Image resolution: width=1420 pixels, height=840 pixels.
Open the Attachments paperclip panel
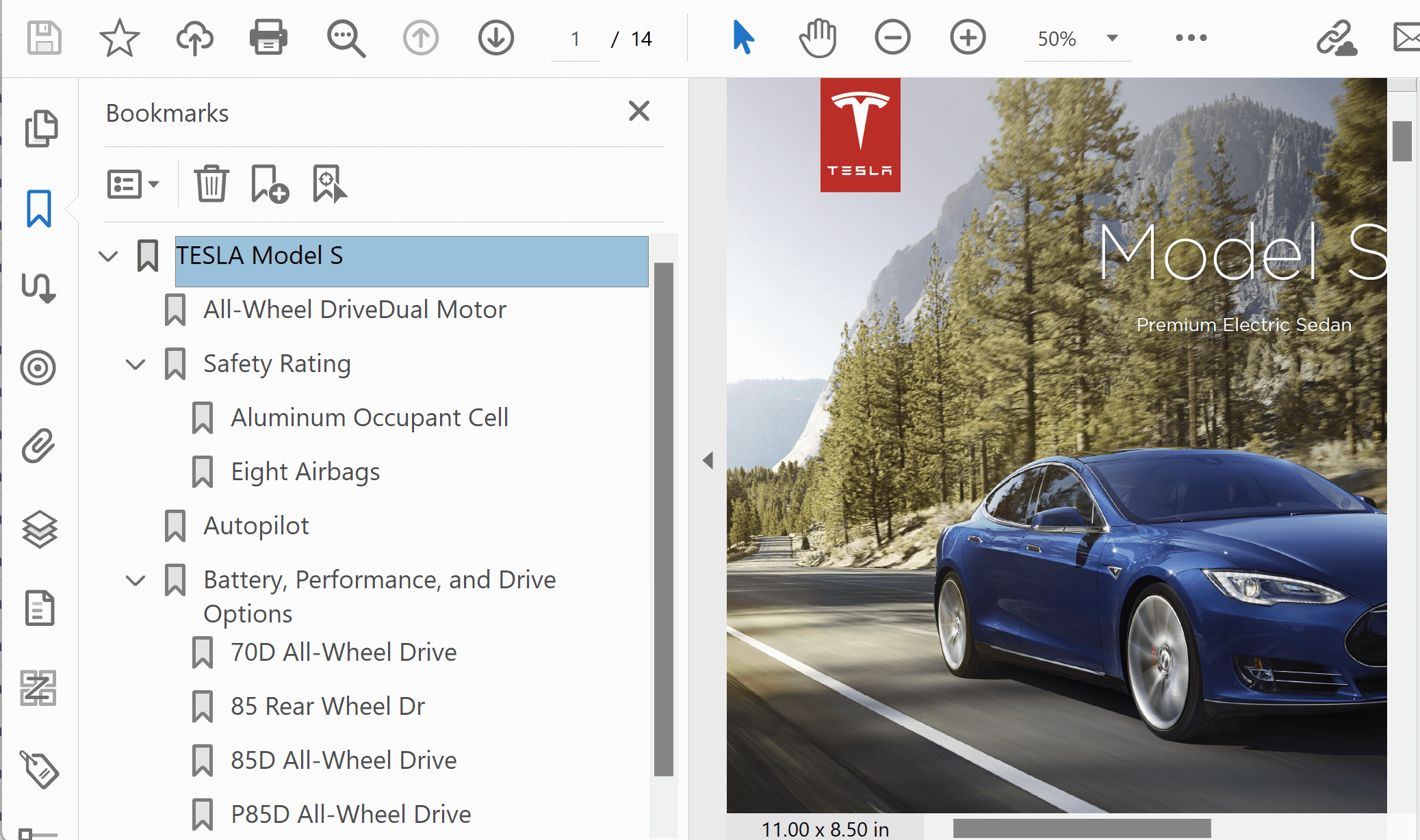(x=38, y=447)
